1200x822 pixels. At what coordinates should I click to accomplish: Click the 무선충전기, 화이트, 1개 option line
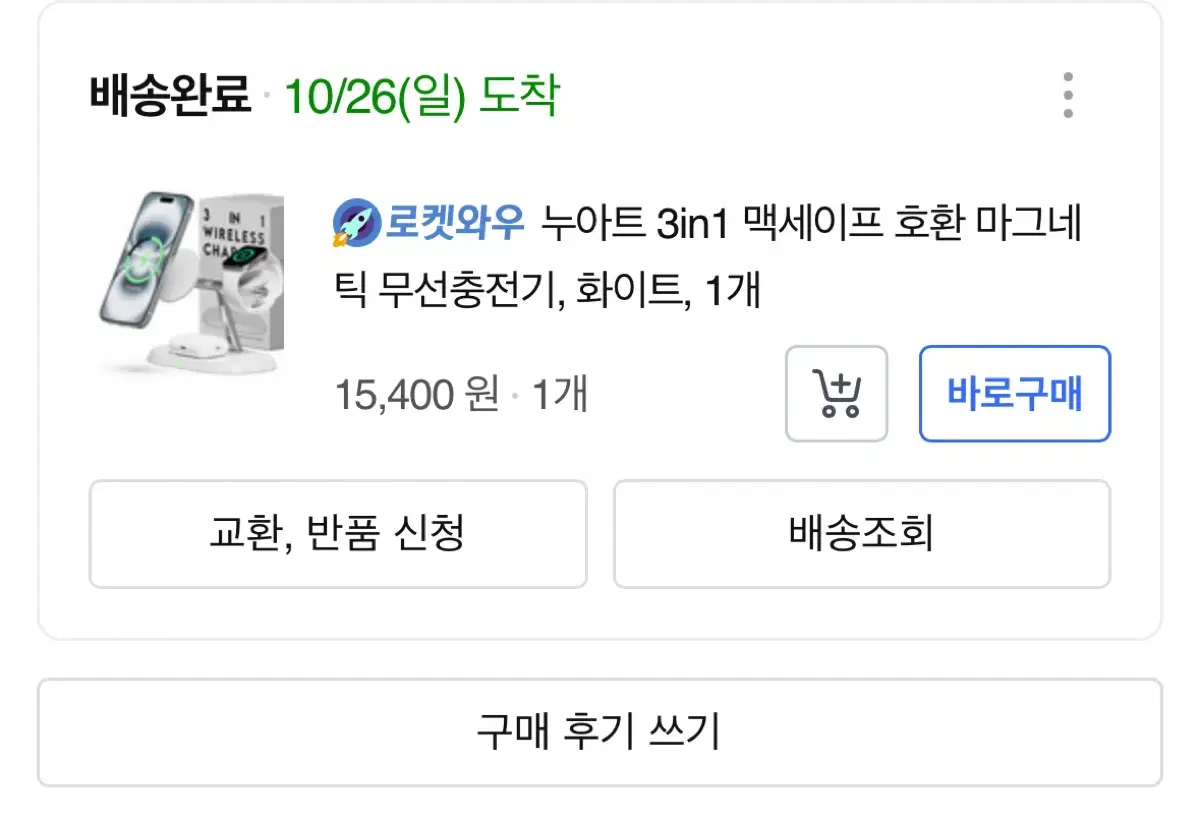tap(548, 291)
